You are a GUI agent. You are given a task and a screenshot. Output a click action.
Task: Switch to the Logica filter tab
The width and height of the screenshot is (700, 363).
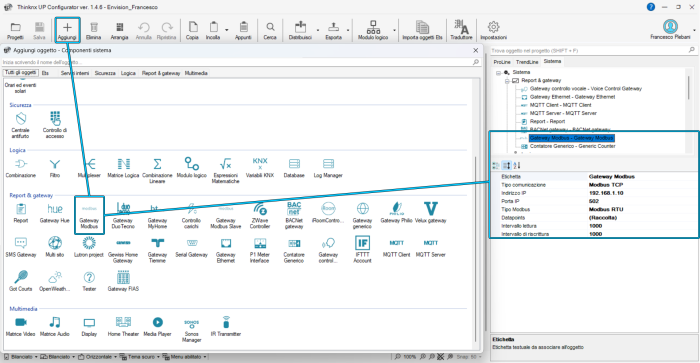pyautogui.click(x=128, y=73)
